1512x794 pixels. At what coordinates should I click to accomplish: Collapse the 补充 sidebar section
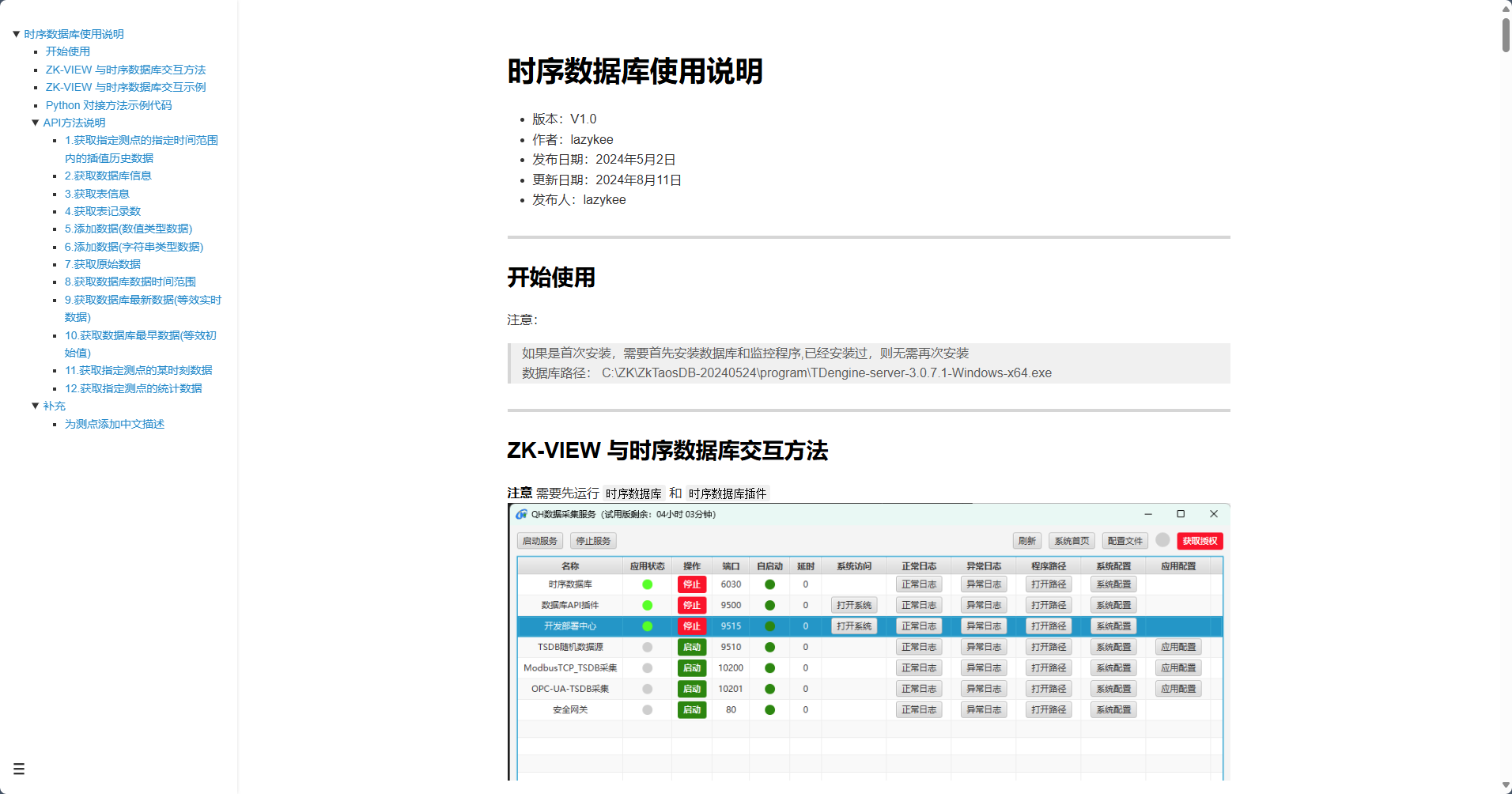tap(35, 405)
